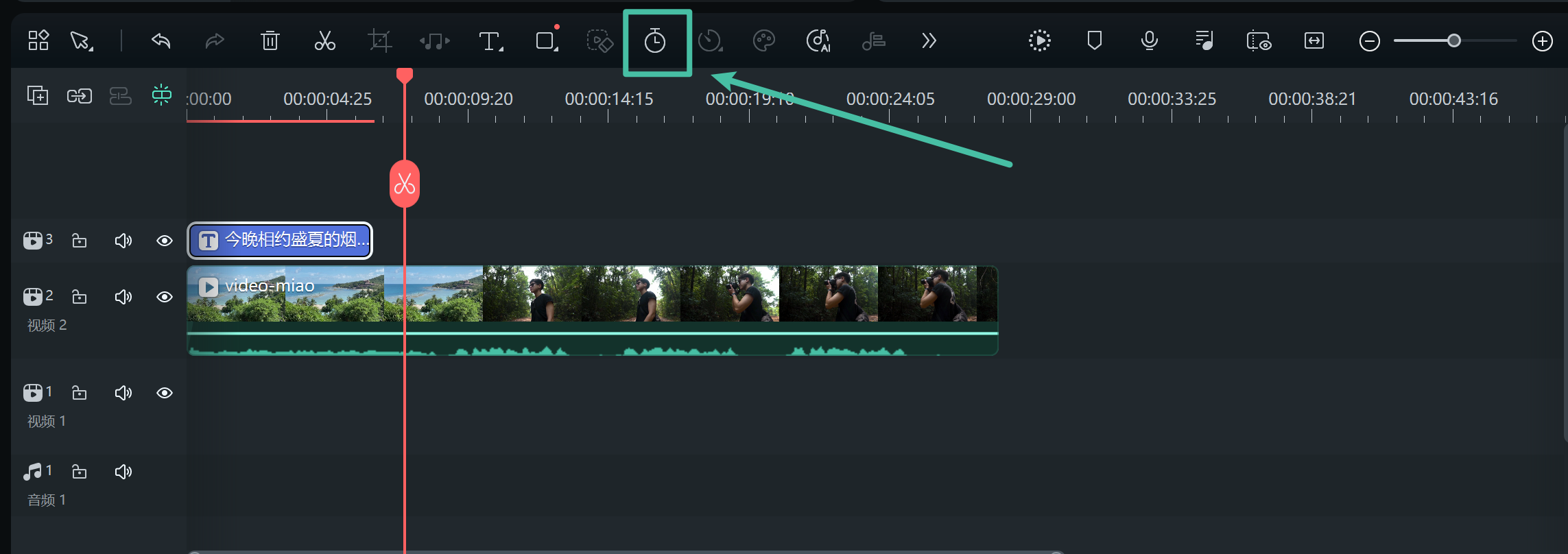This screenshot has width=1568, height=554.
Task: Click the 音频 1 track label
Action: pyautogui.click(x=47, y=500)
